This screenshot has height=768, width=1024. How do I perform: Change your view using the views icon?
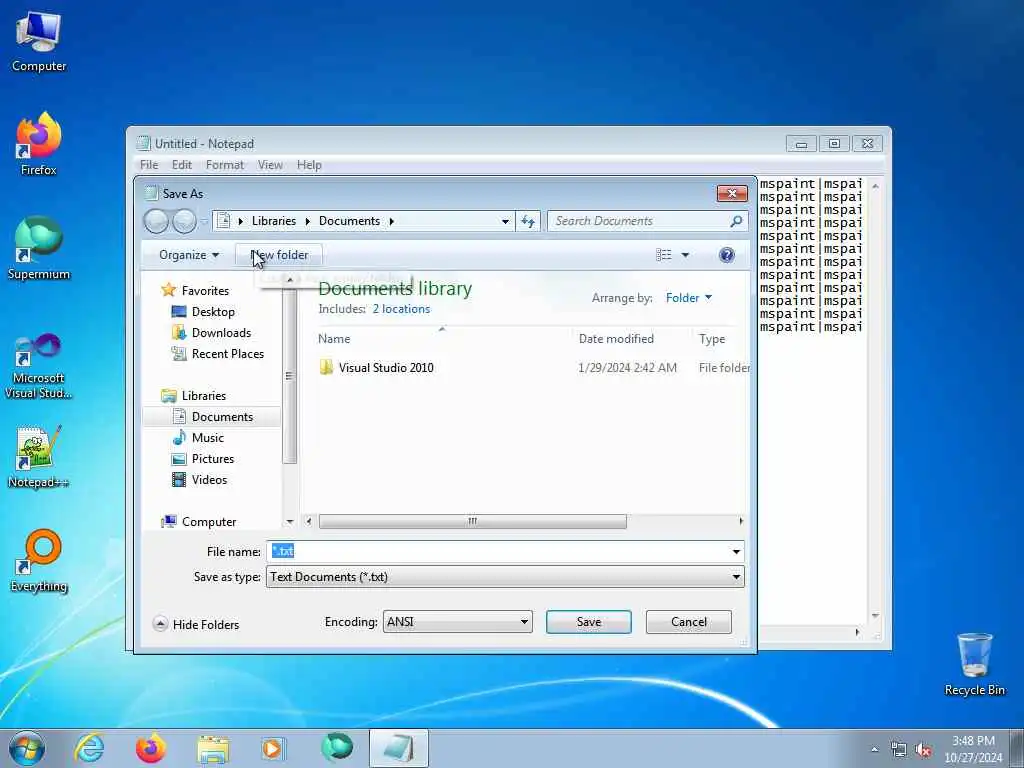pos(664,255)
